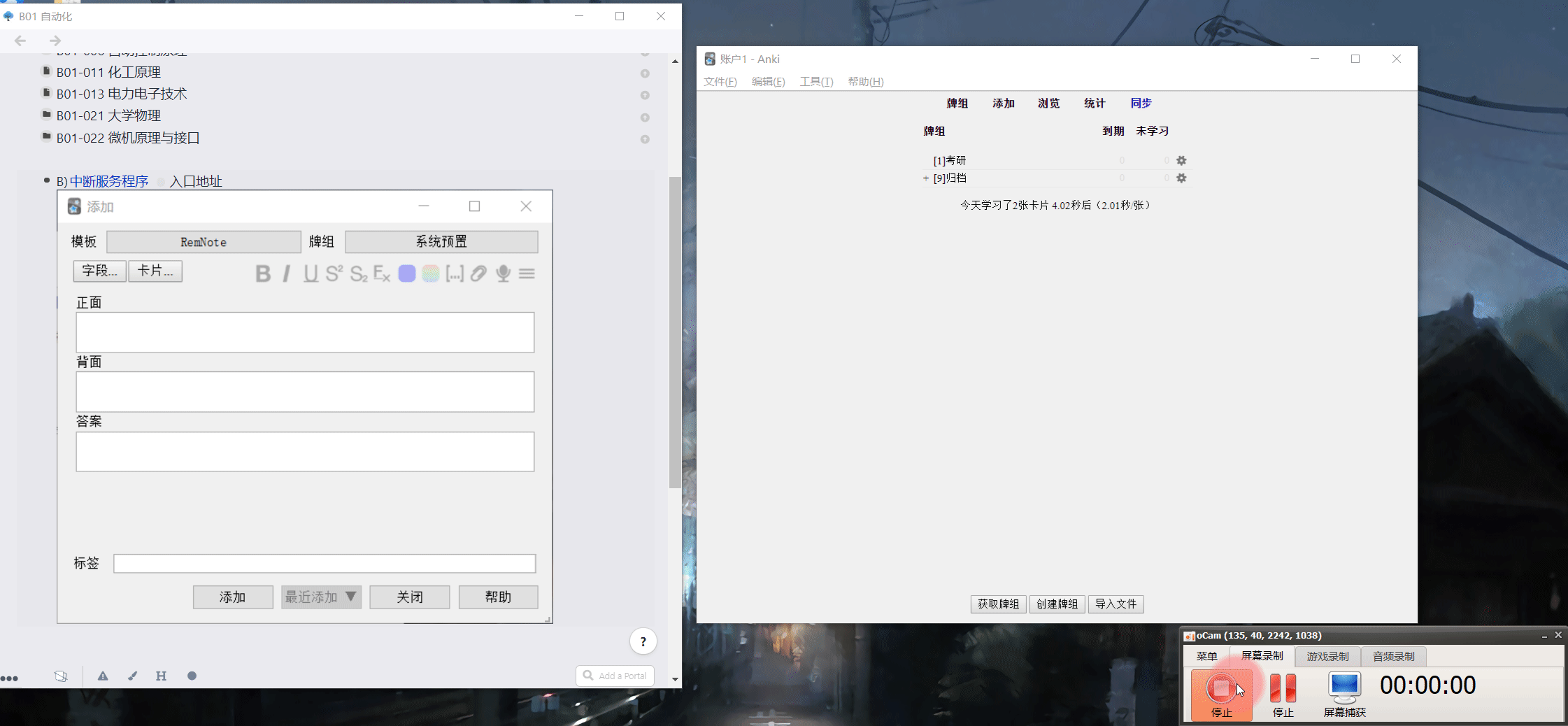
Task: Expand the [9]归档 deck
Action: point(926,178)
